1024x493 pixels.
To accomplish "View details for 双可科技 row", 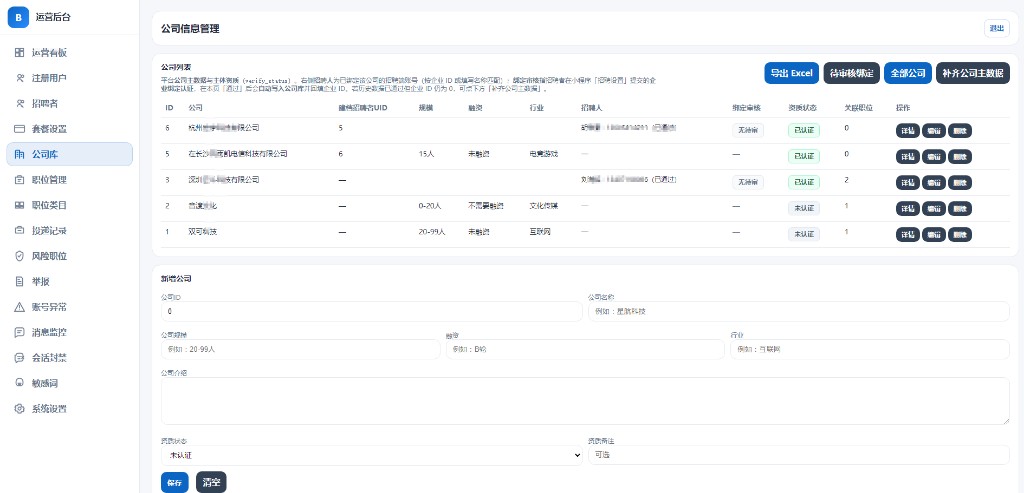I will click(907, 234).
